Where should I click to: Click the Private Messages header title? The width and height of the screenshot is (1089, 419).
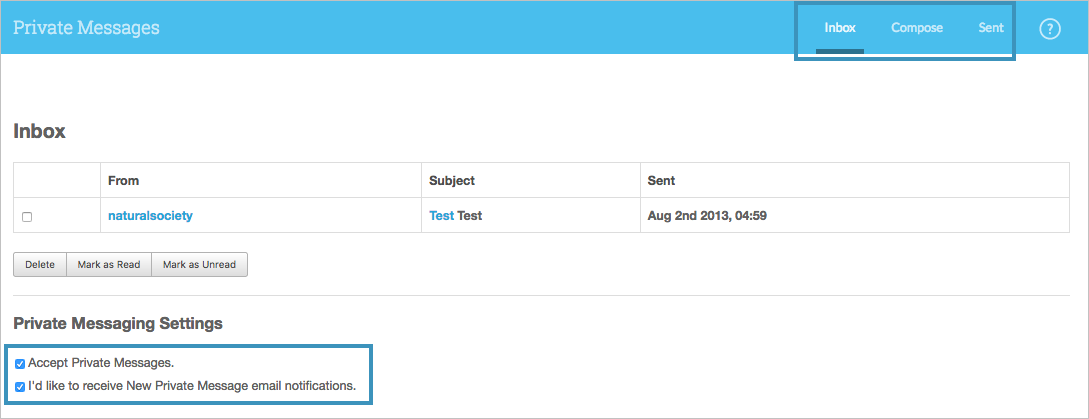[x=86, y=28]
